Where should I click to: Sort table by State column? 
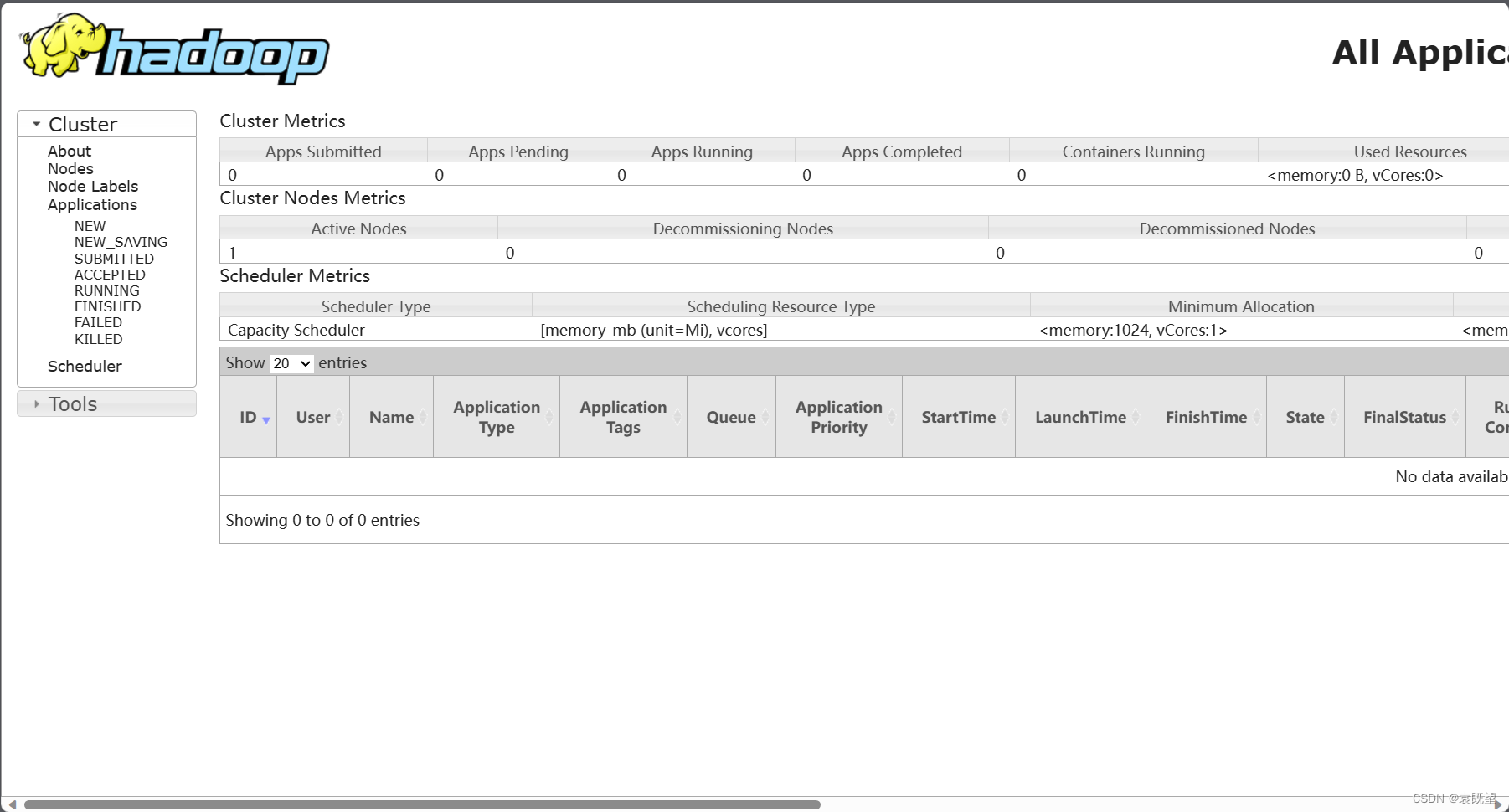(x=1305, y=417)
